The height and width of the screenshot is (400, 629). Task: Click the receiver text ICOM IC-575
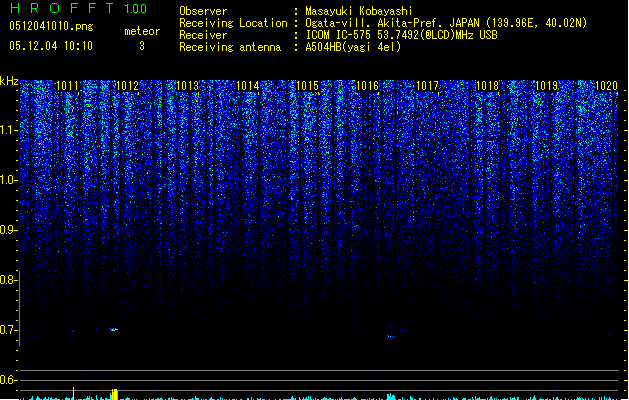[339, 35]
